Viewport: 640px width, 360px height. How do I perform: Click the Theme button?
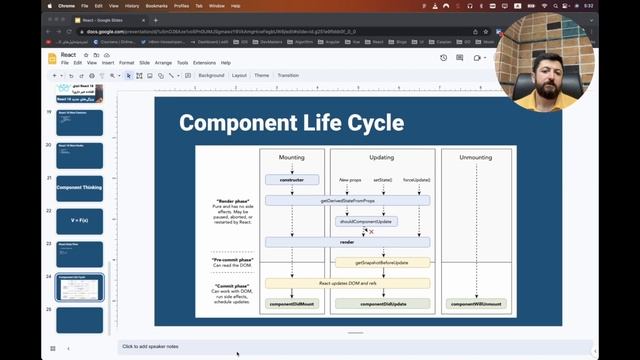tap(262, 76)
